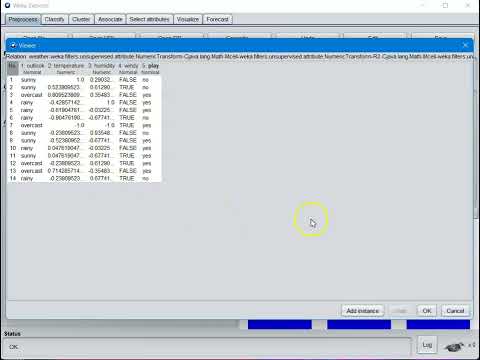Select humidity value -0.35483 in row 13
Screen dimensions: 480x360
[102, 171]
